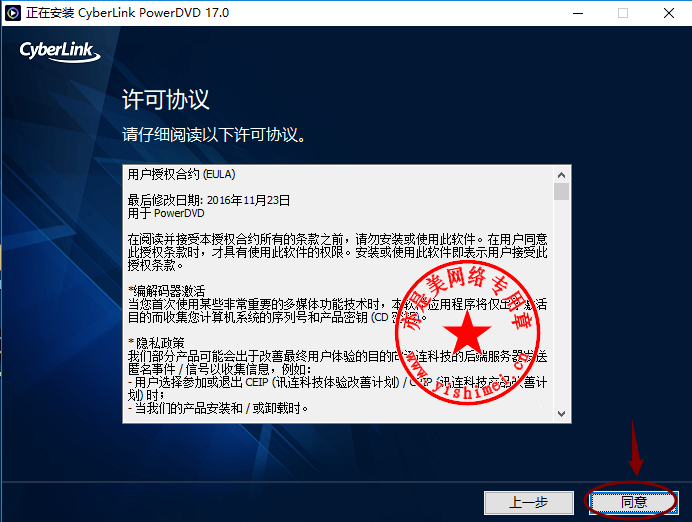This screenshot has height=522, width=692.
Task: Click the EULA scrollbar down arrow
Action: click(x=561, y=413)
